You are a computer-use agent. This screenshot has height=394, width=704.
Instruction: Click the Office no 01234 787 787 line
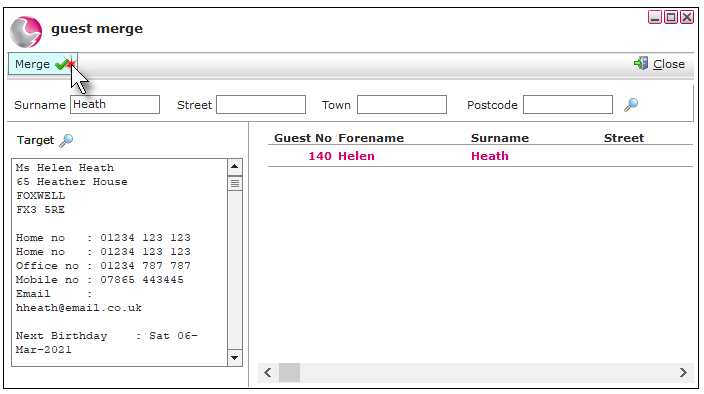pyautogui.click(x=103, y=266)
